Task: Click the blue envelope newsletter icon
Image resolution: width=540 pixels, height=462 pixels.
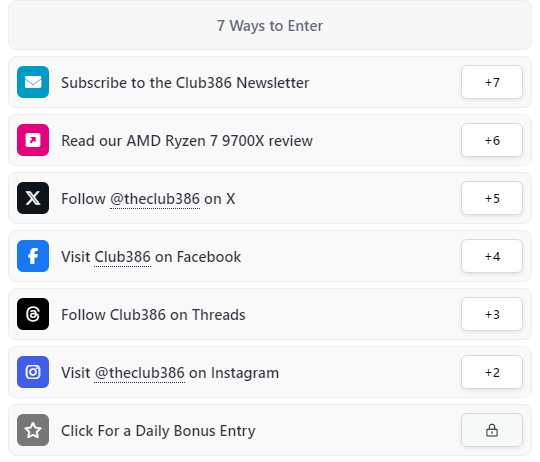Action: (x=33, y=82)
